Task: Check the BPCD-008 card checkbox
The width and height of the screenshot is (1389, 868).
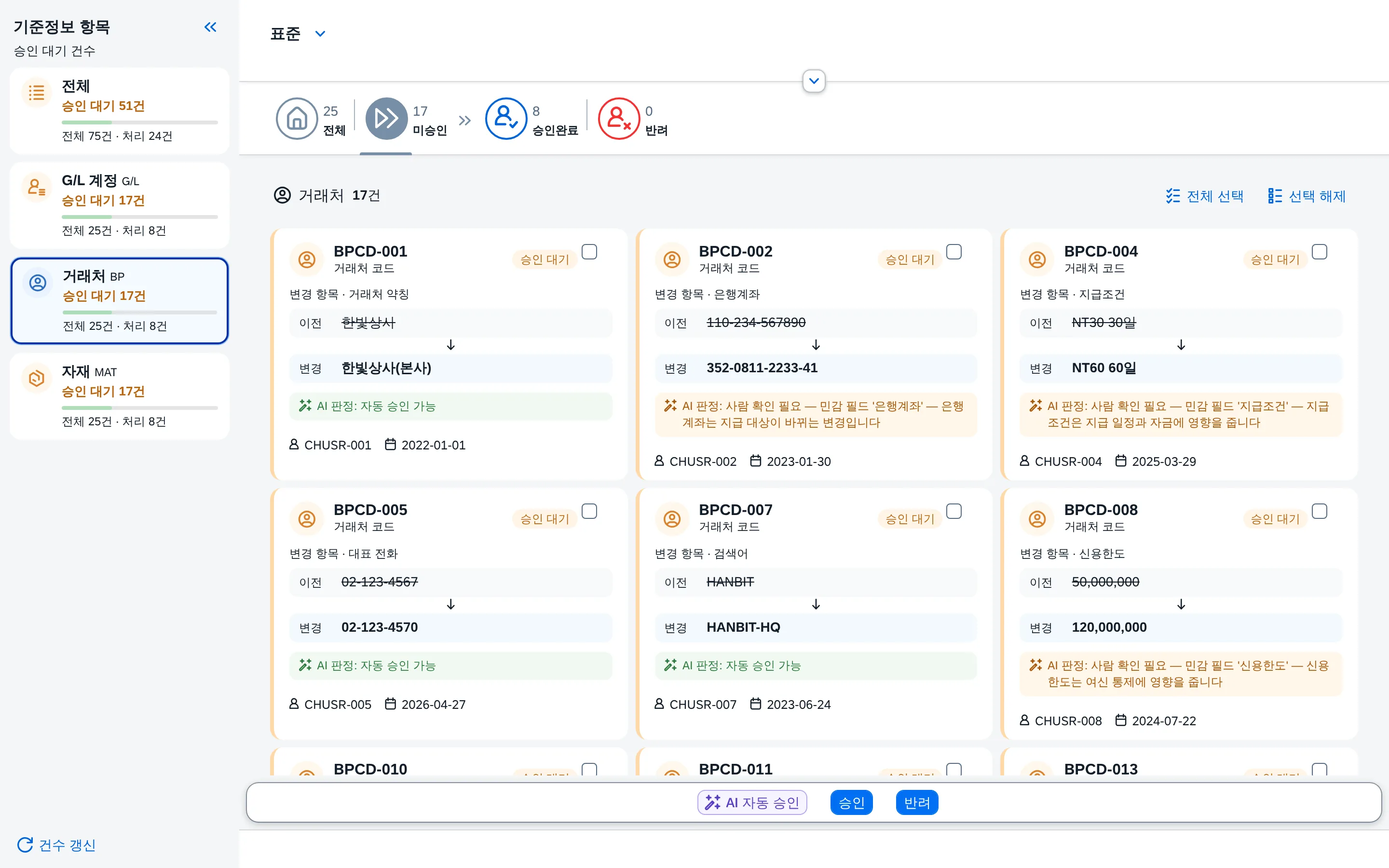Action: tap(1319, 511)
